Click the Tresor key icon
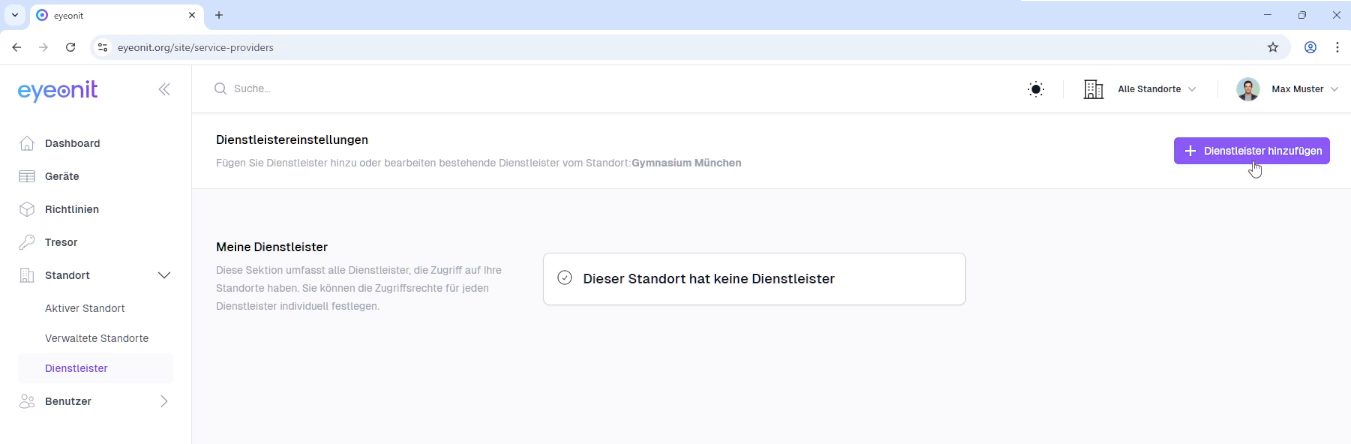Viewport: 1351px width, 444px height. click(27, 242)
